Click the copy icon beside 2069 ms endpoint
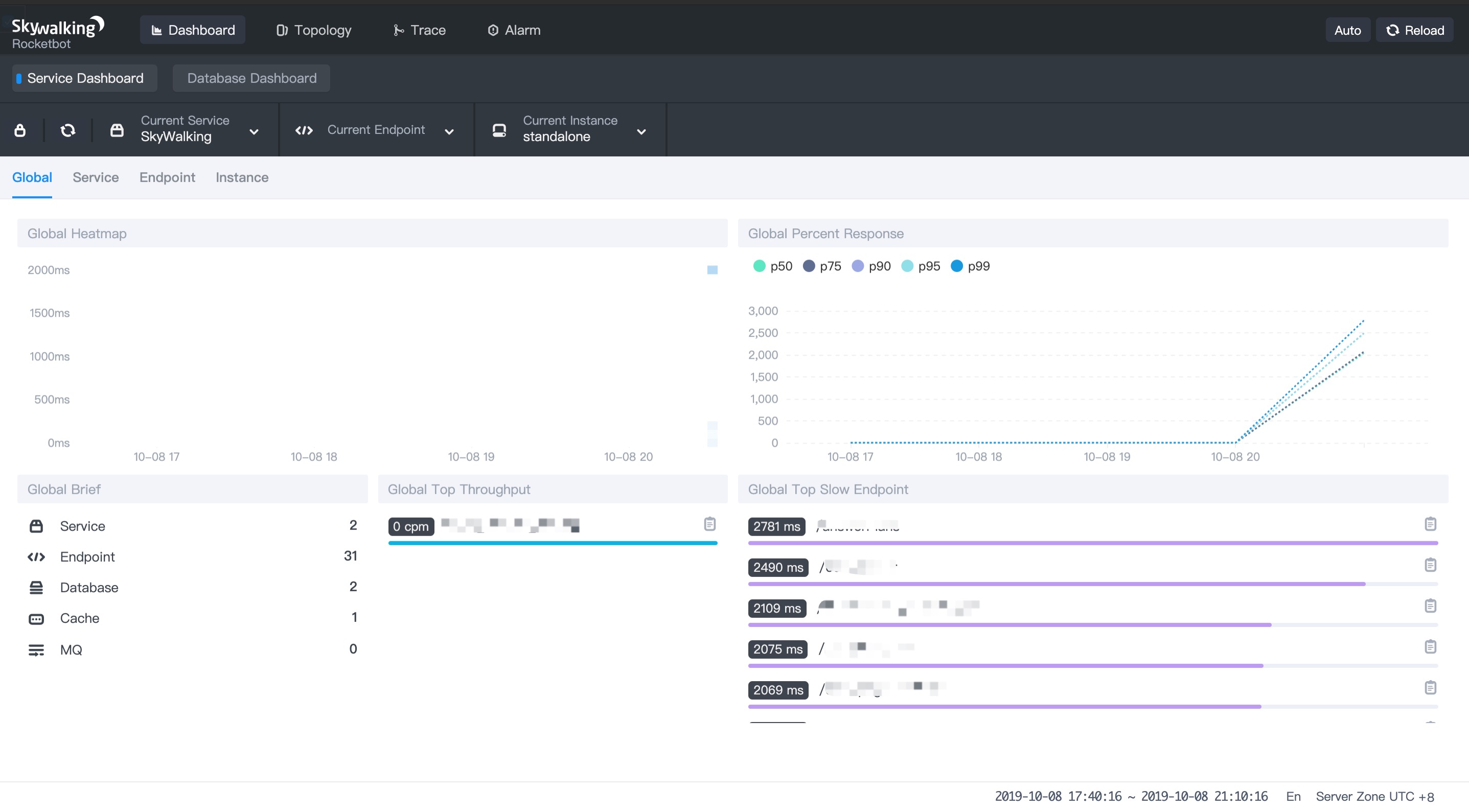 point(1430,688)
